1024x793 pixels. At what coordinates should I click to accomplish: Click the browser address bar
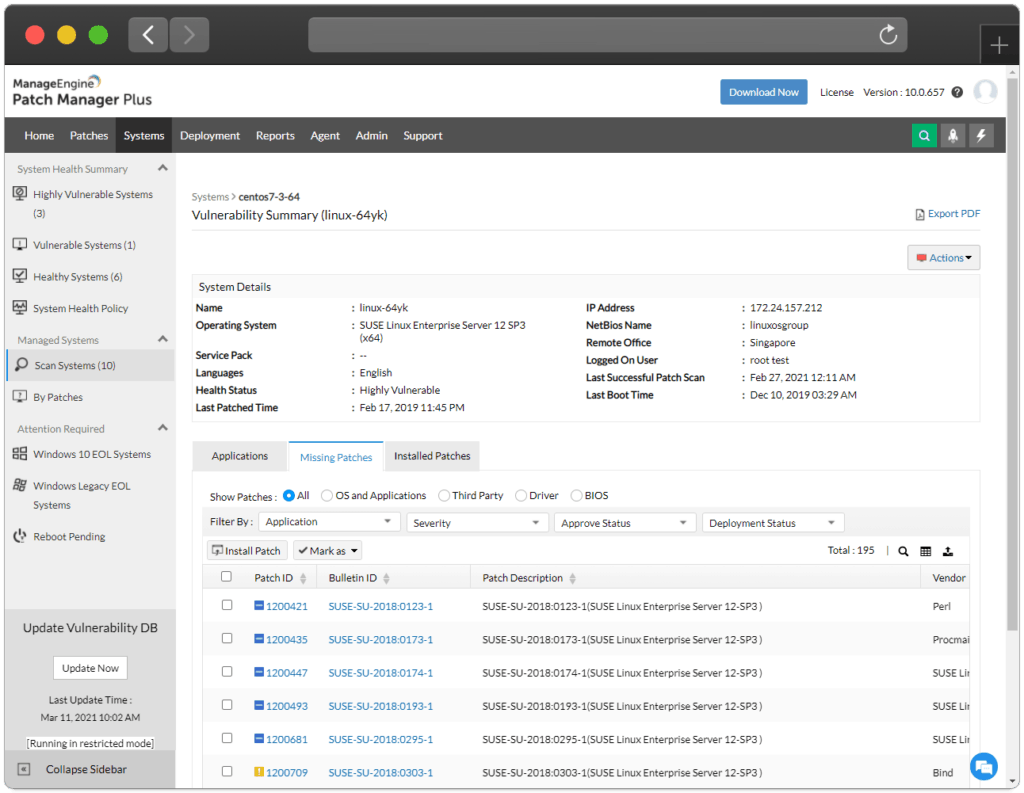pos(607,35)
